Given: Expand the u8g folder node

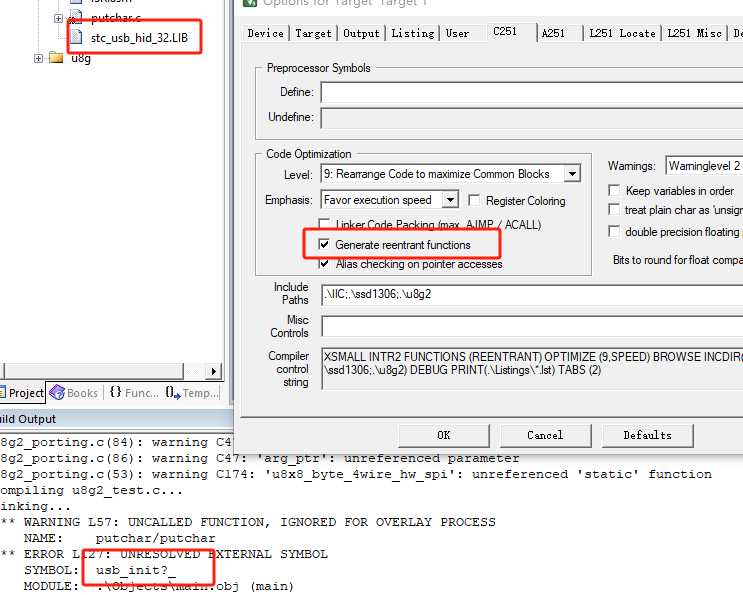Looking at the screenshot, I should click(38, 58).
